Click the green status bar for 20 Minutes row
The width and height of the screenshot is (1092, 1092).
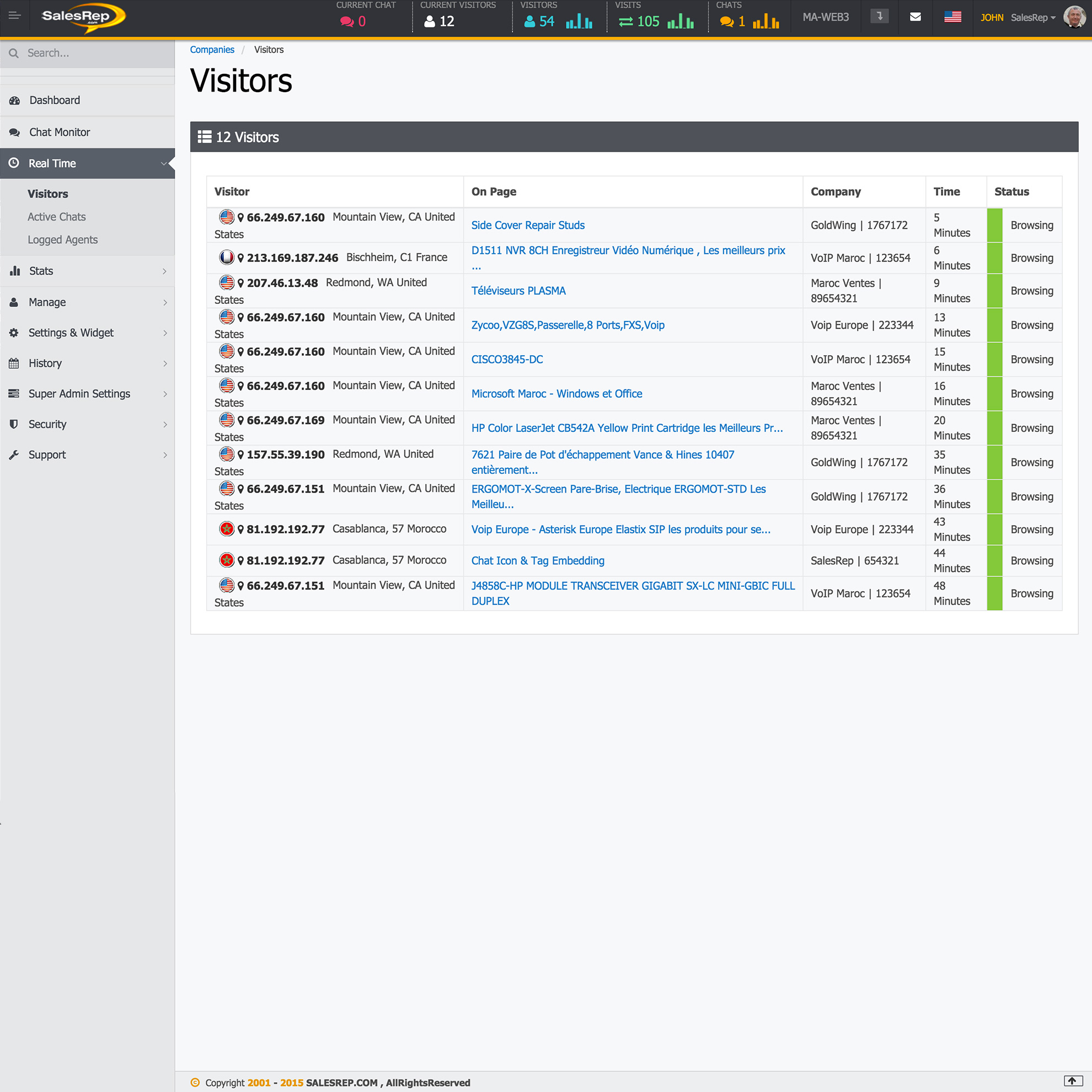[x=994, y=428]
